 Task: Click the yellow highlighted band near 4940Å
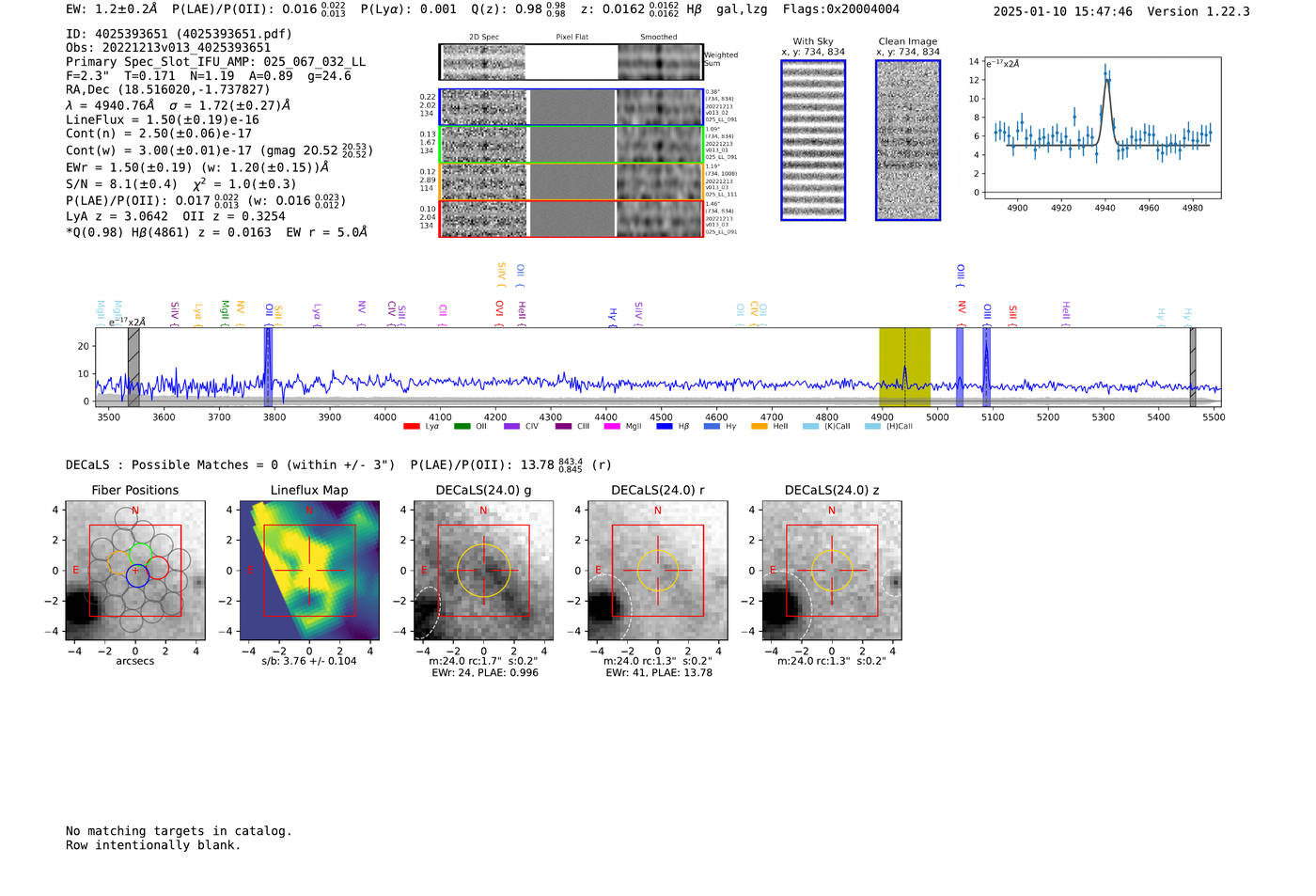pos(904,368)
